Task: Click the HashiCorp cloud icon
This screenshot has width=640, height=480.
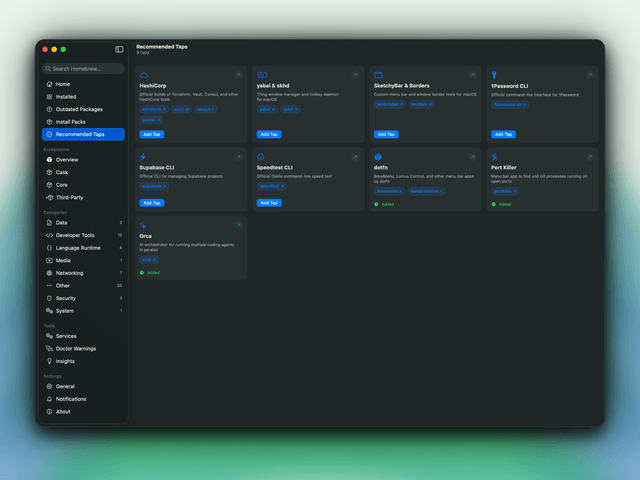Action: tap(144, 75)
